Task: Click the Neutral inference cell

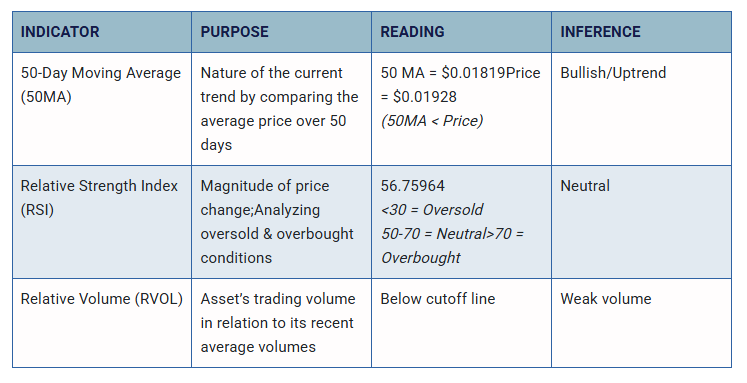Action: tap(641, 222)
